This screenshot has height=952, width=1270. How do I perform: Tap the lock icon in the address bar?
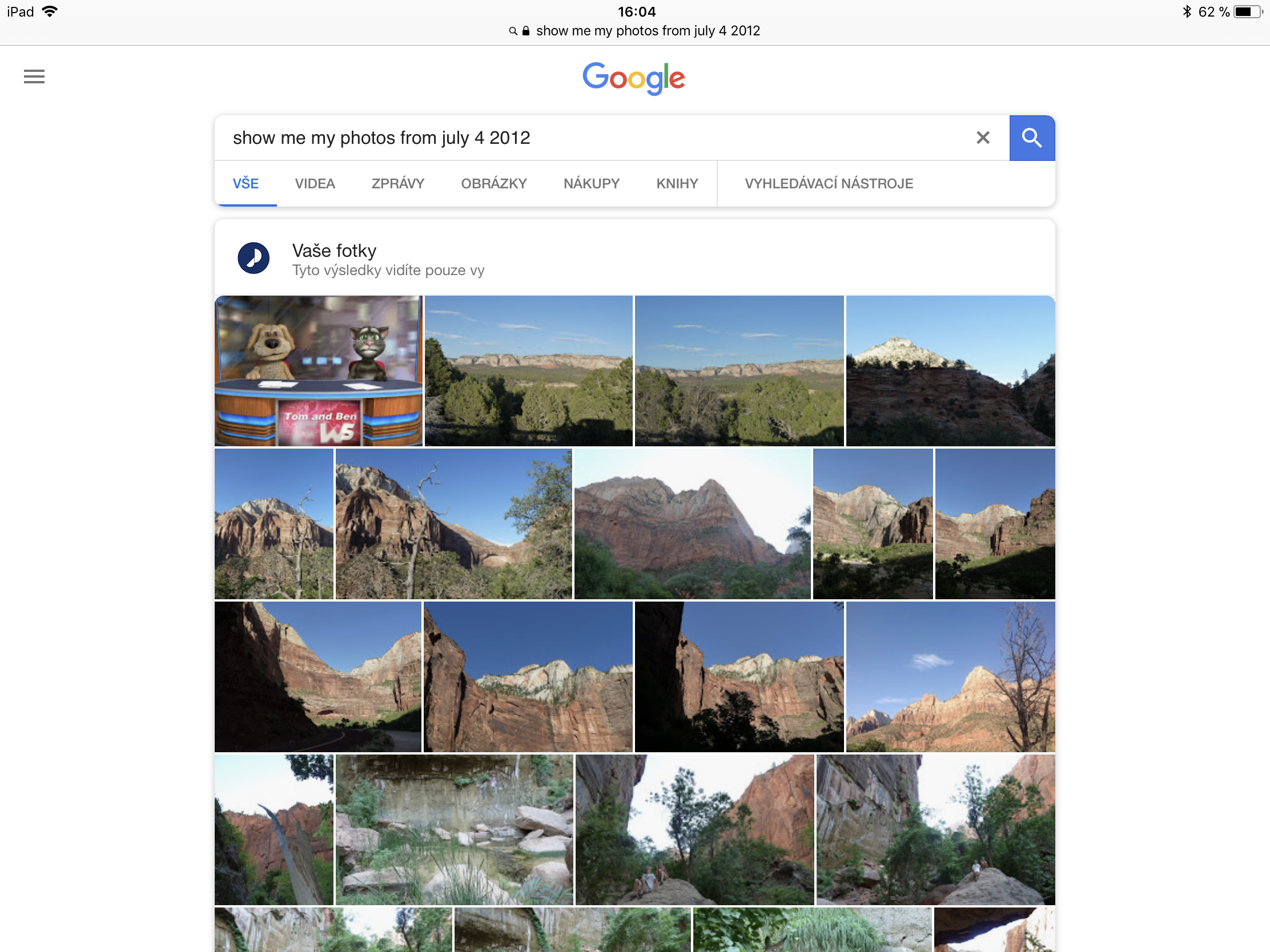point(525,31)
